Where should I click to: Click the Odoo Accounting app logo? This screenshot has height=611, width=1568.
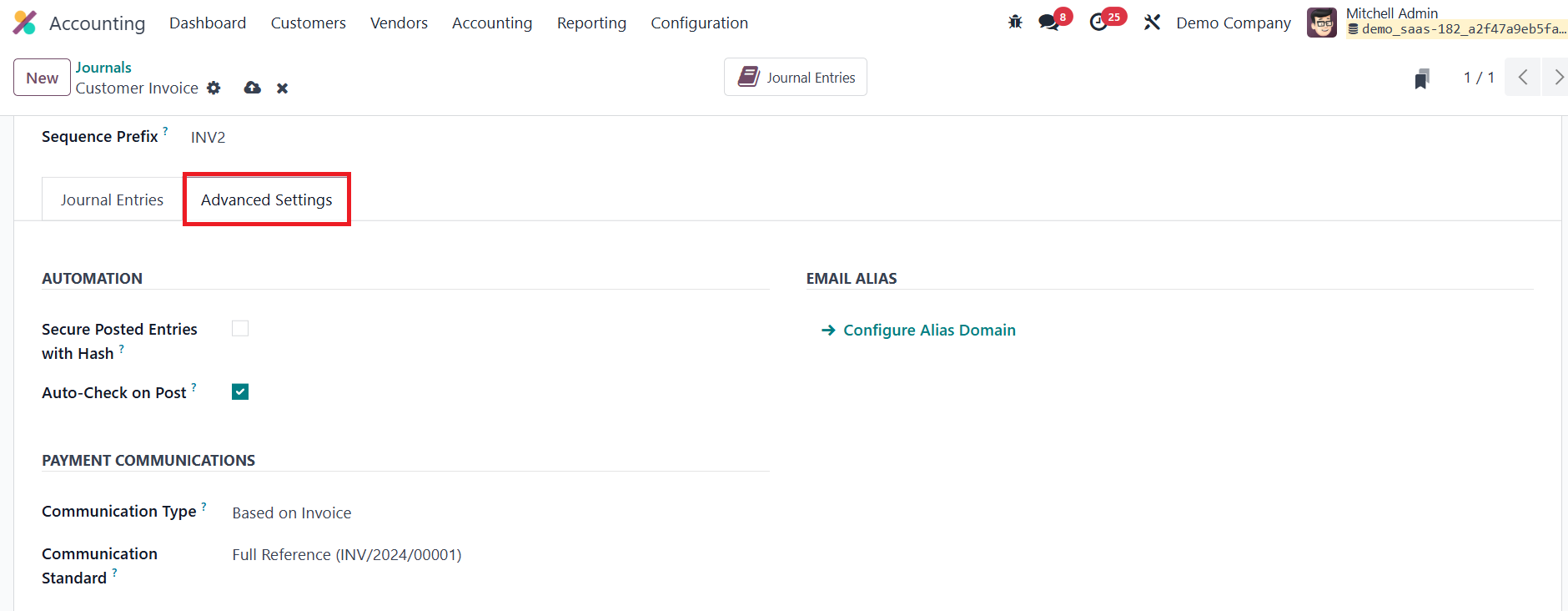pyautogui.click(x=25, y=23)
